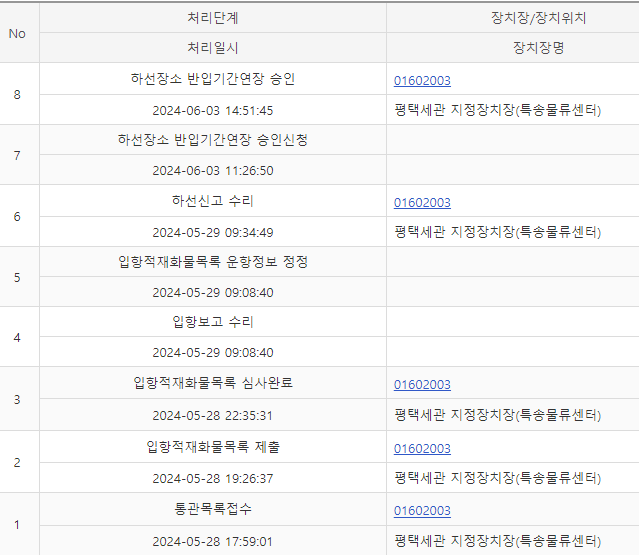Screen dimensions: 639x555
Task: Select the timestamp 2024-05-29 09:34:49
Action: point(213,232)
